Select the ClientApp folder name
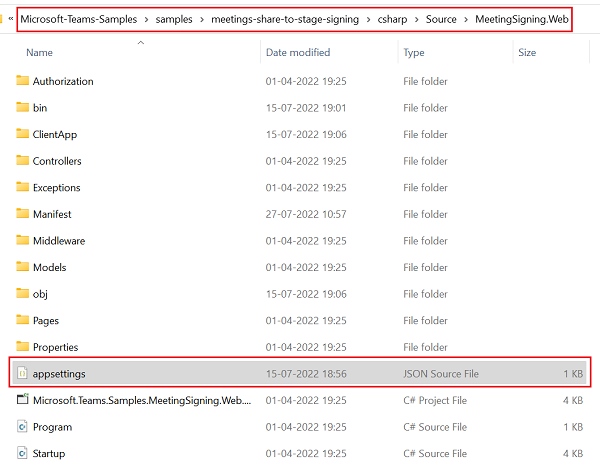 click(55, 134)
